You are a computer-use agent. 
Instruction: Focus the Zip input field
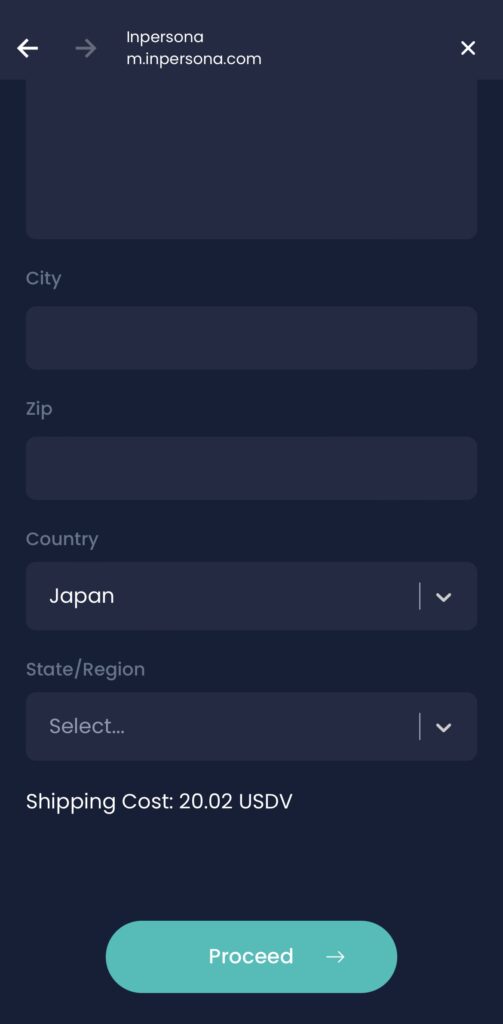click(252, 468)
